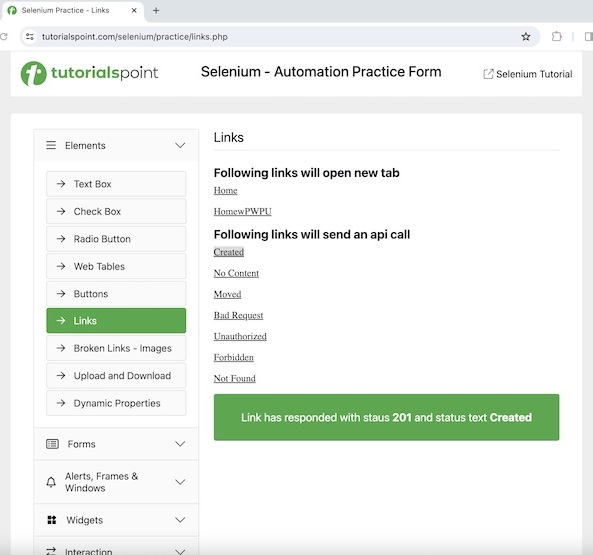Click the arrow icon beside Text Box
The image size is (593, 555).
61,184
